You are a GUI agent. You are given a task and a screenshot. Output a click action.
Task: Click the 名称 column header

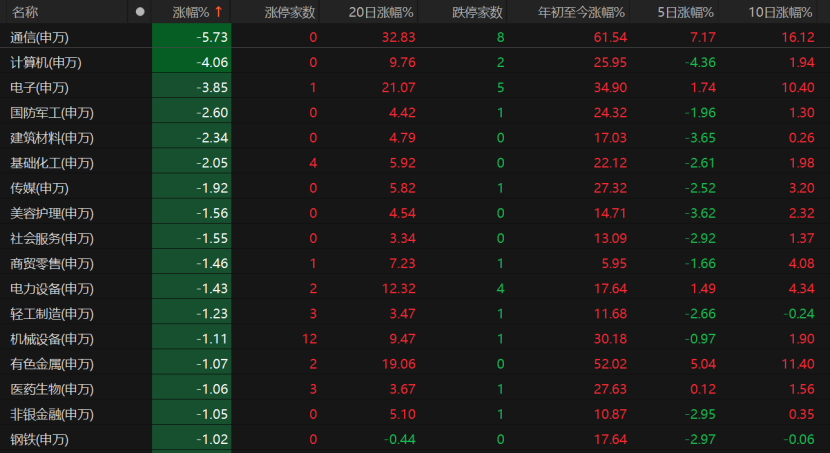coord(25,12)
